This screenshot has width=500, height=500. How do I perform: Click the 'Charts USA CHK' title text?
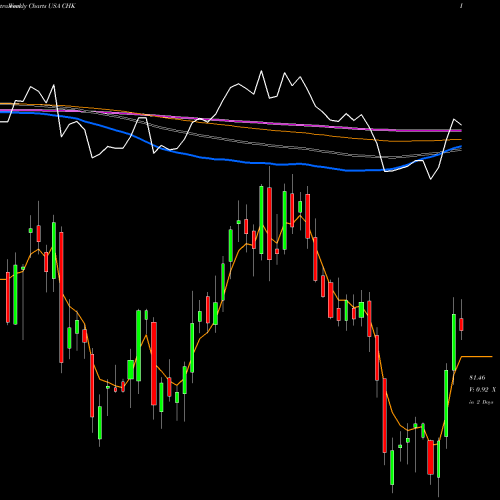point(52,6)
